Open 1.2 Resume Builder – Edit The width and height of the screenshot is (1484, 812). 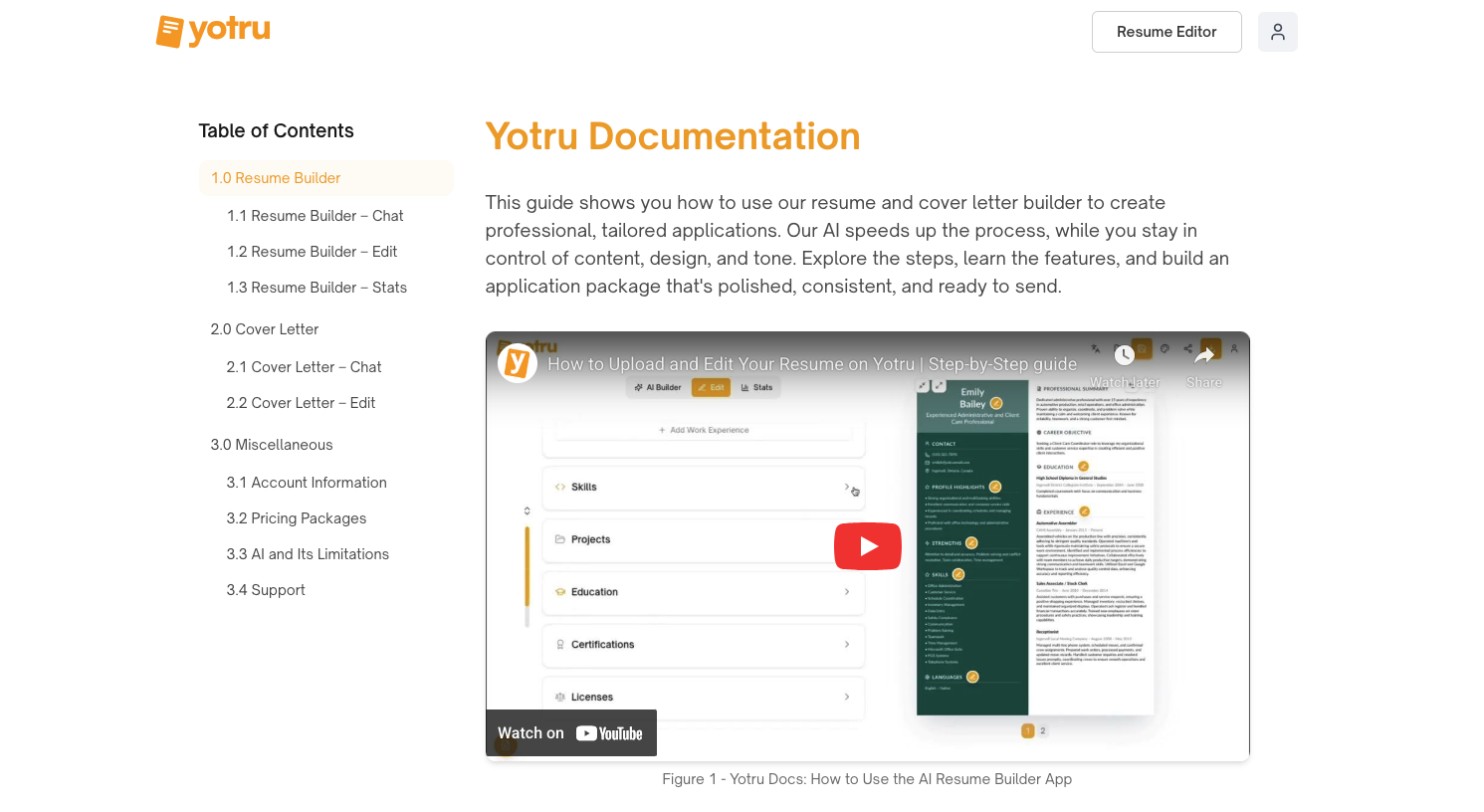click(312, 252)
